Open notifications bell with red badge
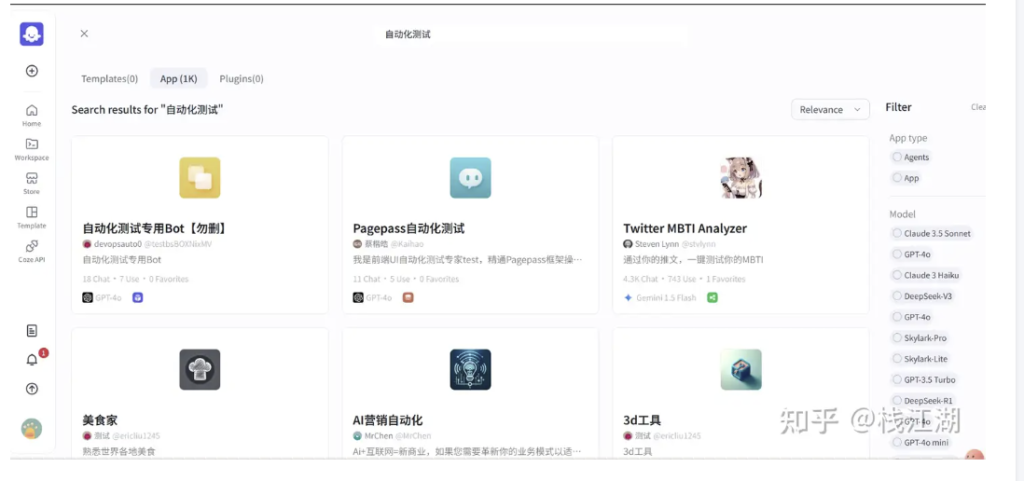The width and height of the screenshot is (1024, 481). point(32,359)
